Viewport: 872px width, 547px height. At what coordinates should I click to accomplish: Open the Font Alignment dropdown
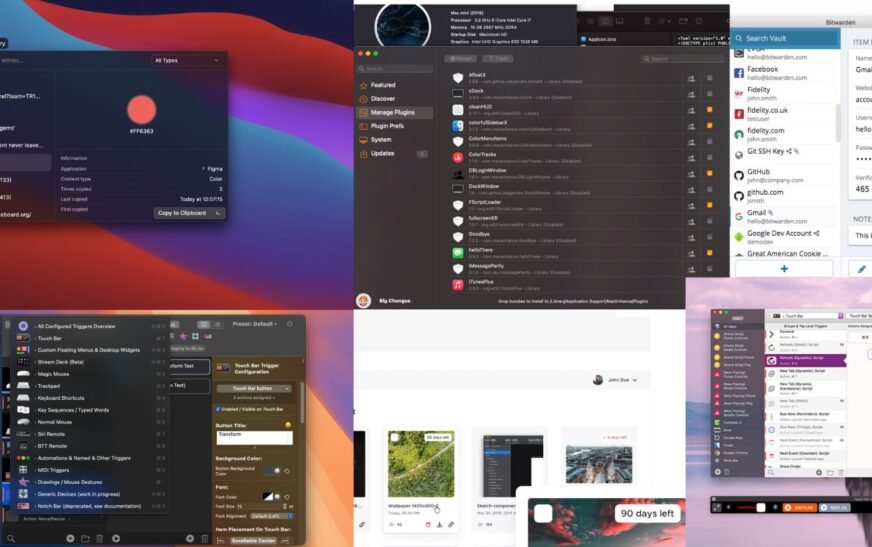[271, 516]
